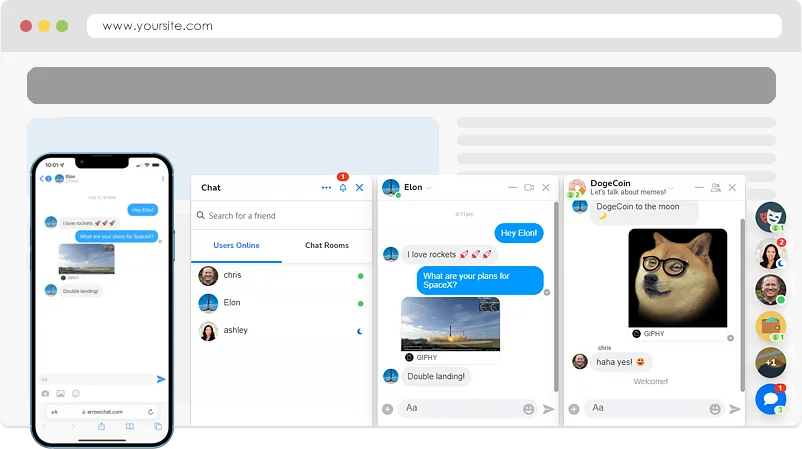Open chat with ashley in user list
The image size is (802, 449).
235,331
